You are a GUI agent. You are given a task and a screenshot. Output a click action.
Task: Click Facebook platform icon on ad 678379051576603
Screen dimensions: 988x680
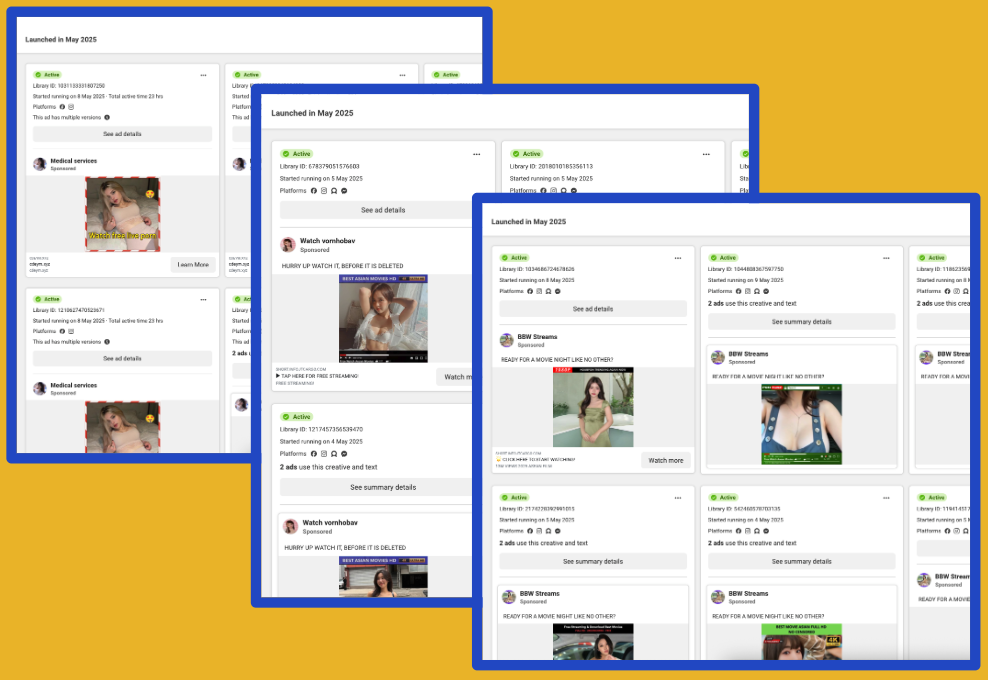pyautogui.click(x=314, y=191)
